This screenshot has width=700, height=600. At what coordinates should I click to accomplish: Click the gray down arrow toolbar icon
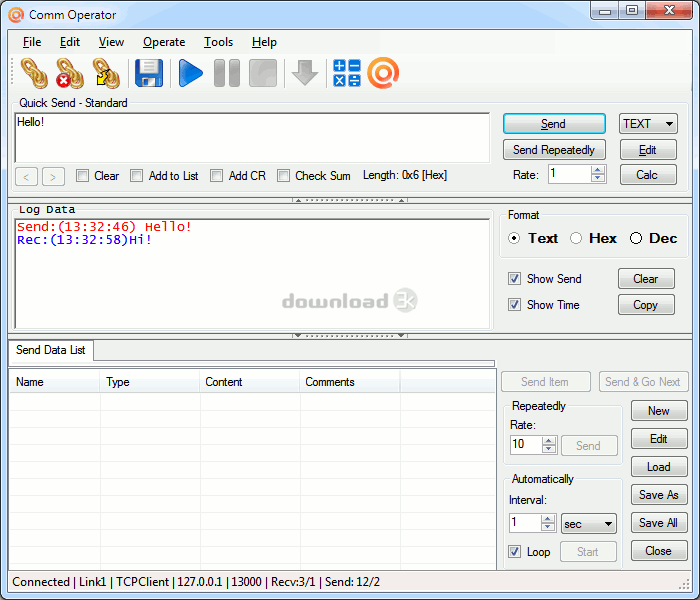point(305,73)
